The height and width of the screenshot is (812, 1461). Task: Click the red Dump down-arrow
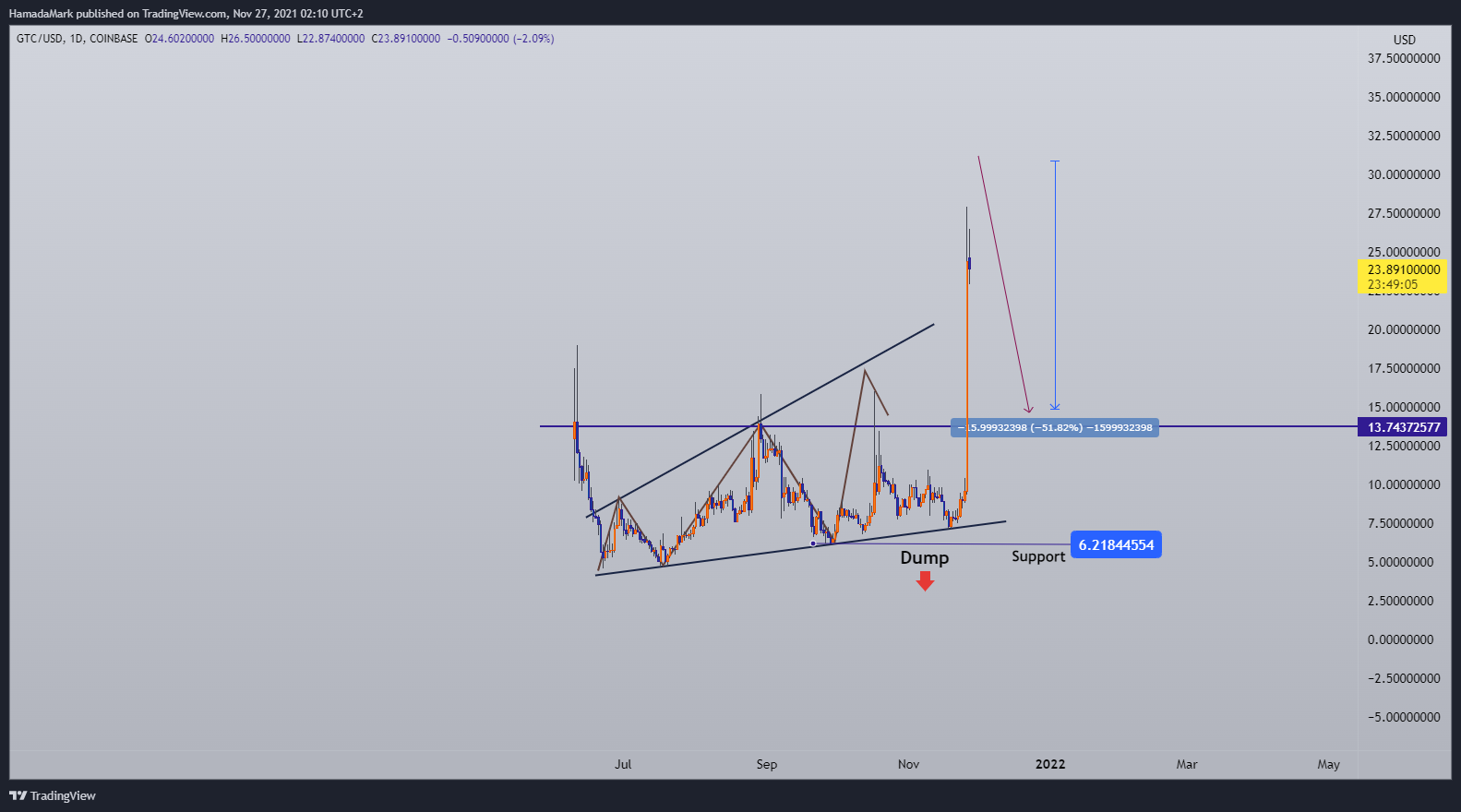tap(925, 580)
